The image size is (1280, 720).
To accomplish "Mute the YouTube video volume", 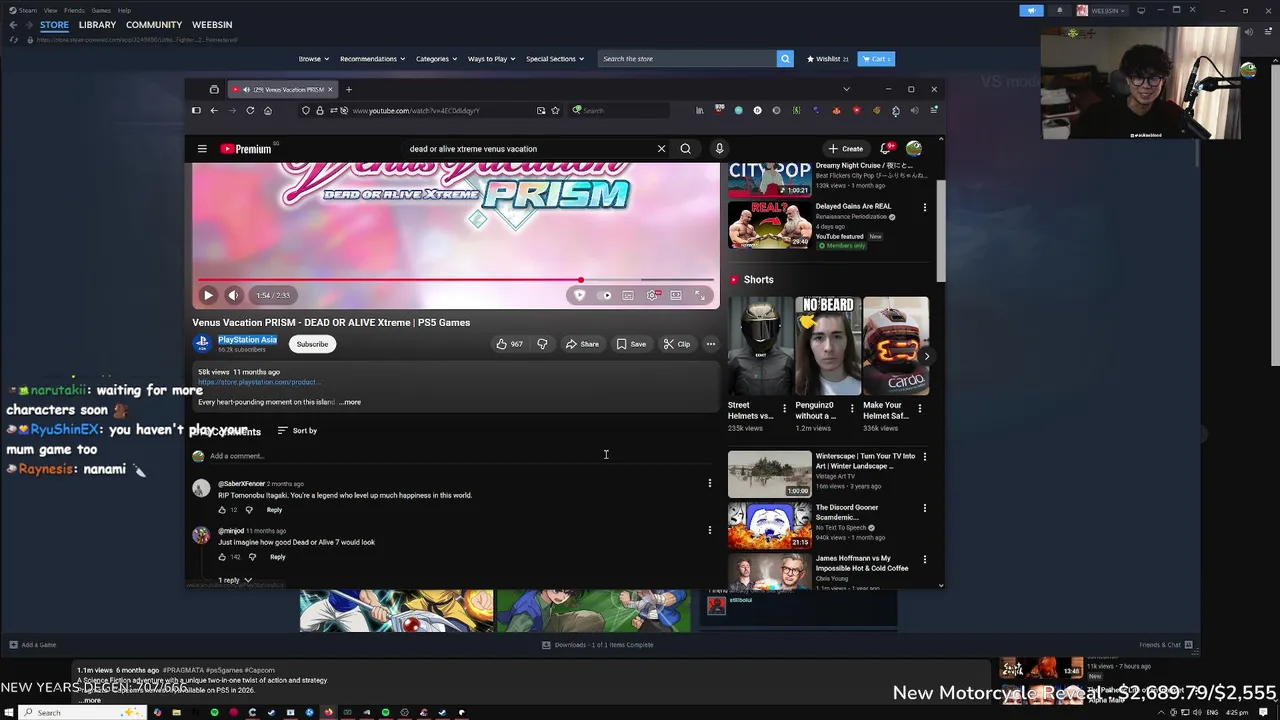I will tap(233, 295).
